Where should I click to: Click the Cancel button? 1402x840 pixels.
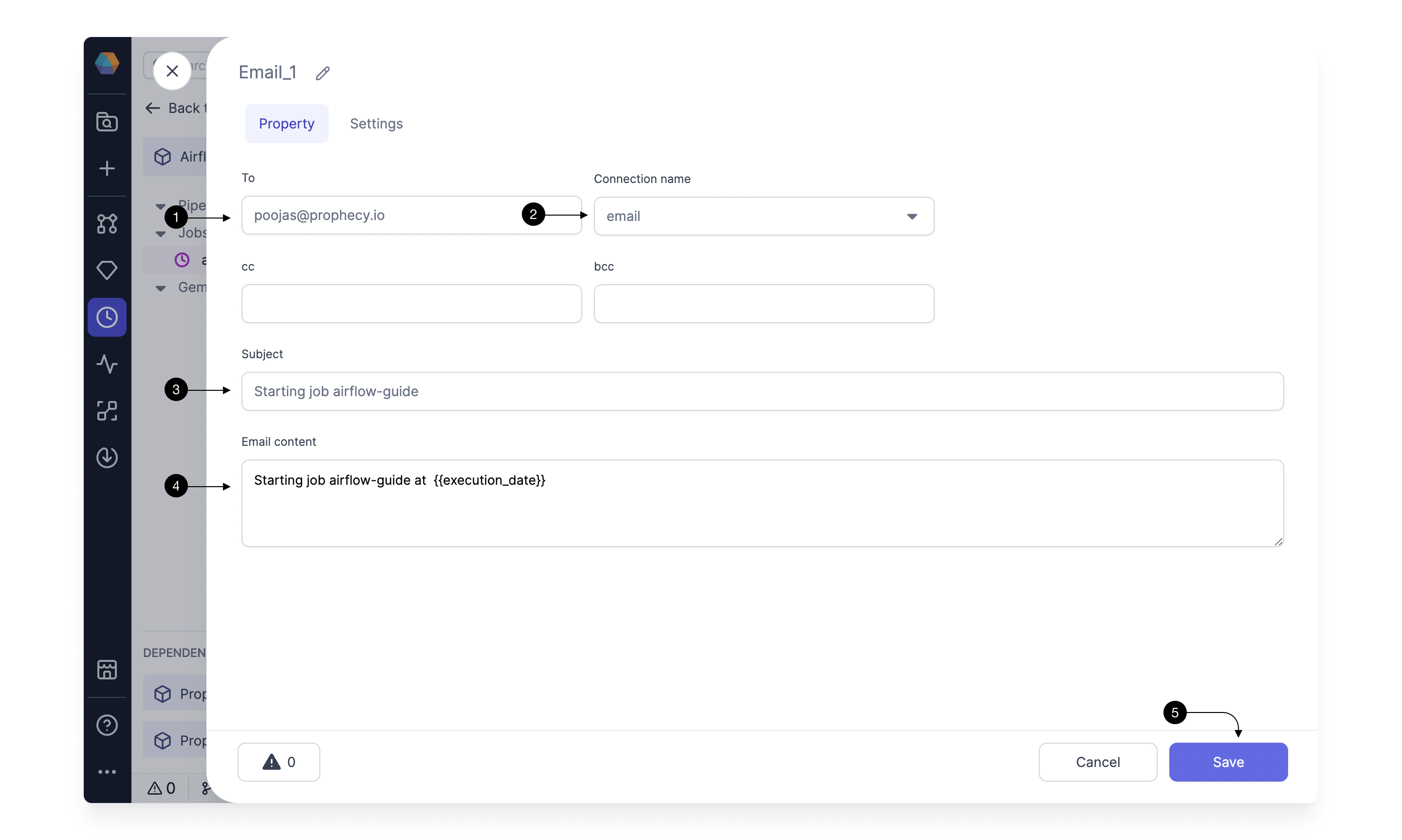click(1097, 762)
